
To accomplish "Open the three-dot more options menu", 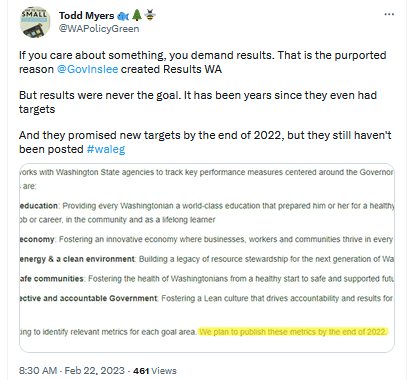I will [x=389, y=14].
